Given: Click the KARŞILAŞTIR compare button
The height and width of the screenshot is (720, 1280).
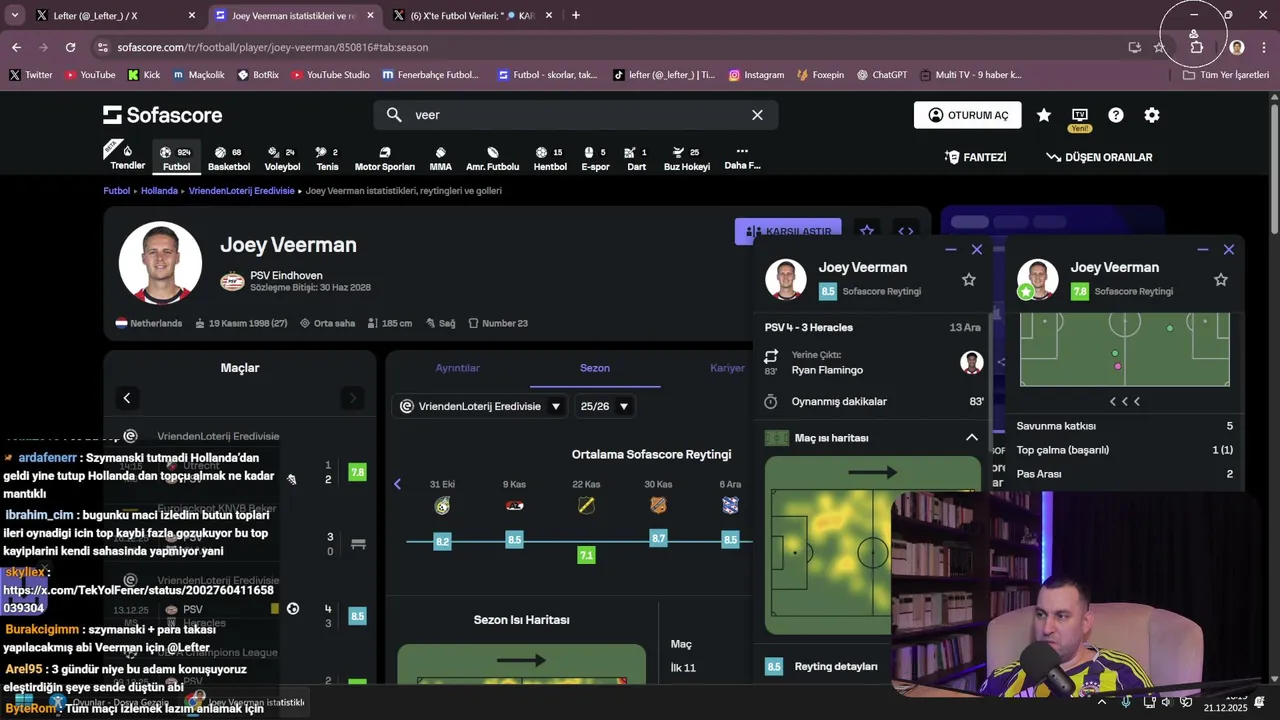Looking at the screenshot, I should tap(788, 231).
